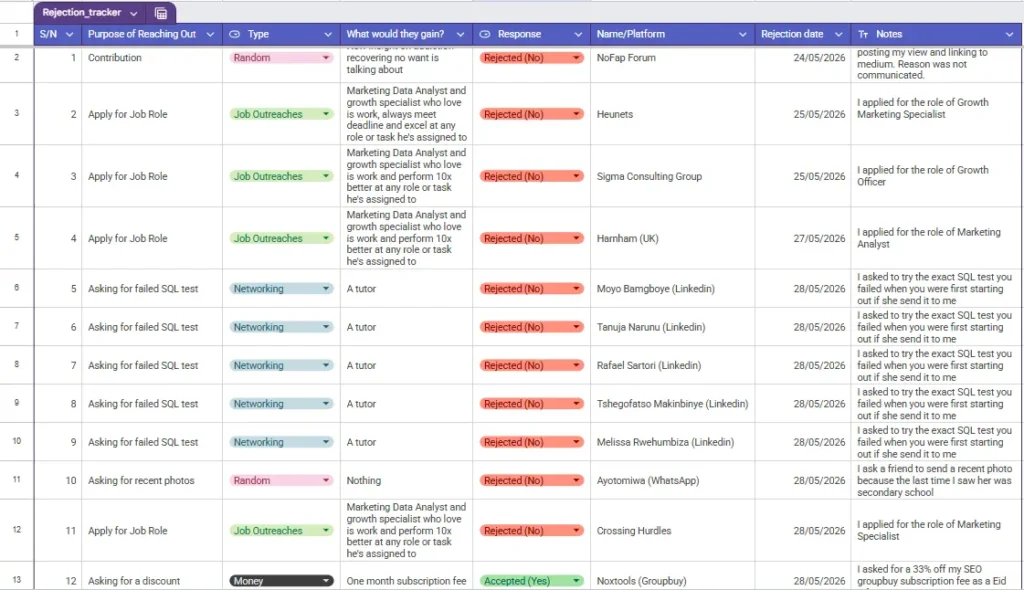Open Rejected (No) chip for Moyo Bamgboye
This screenshot has height=590, width=1024.
[x=531, y=289]
